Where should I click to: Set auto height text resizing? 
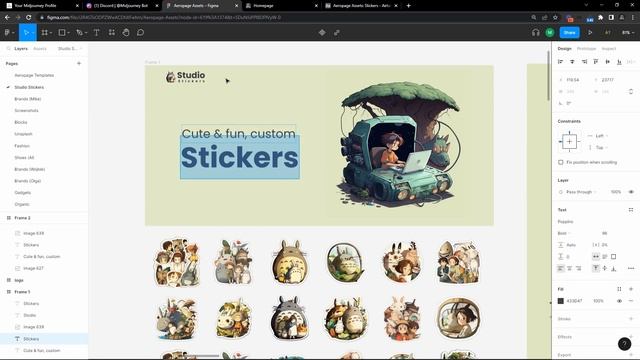(604, 256)
